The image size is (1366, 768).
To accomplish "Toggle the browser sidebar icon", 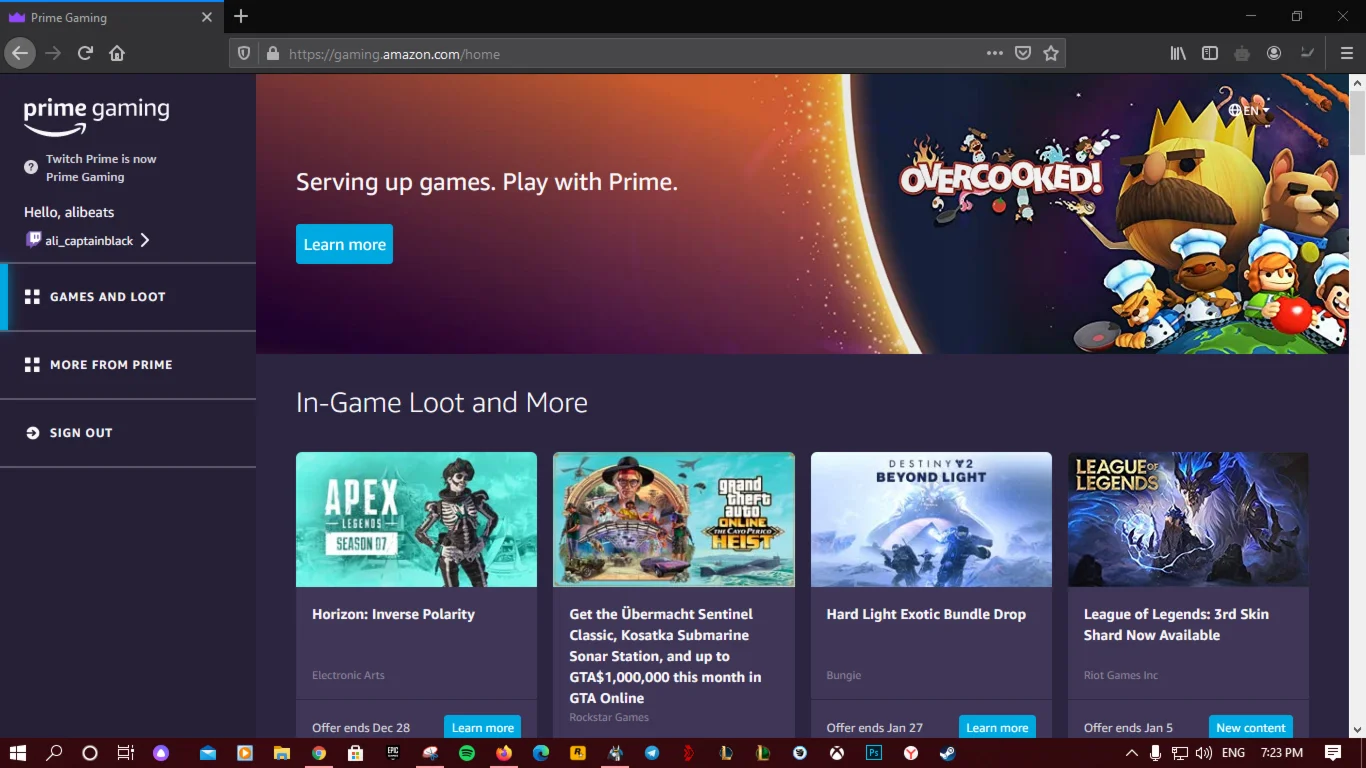I will [x=1210, y=53].
